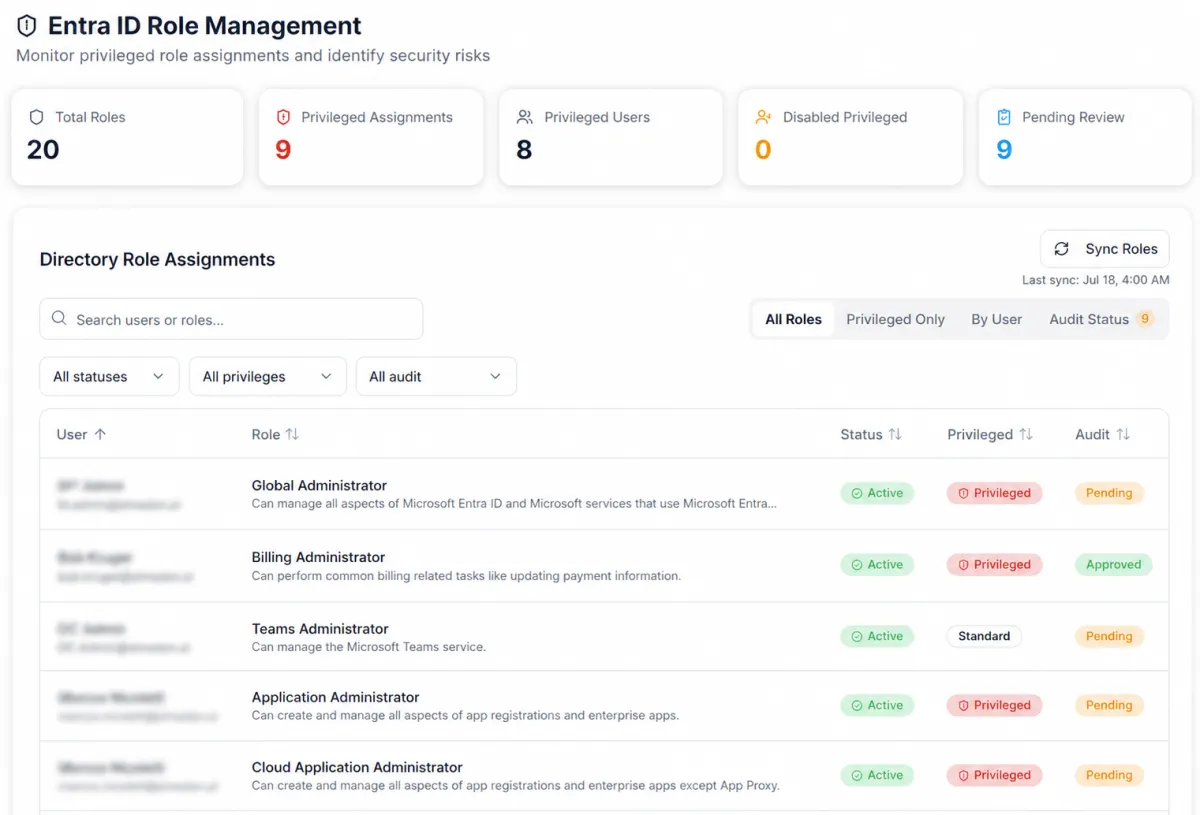This screenshot has width=1200, height=815.
Task: Click Active badge in Teams Administrator row
Action: (877, 636)
